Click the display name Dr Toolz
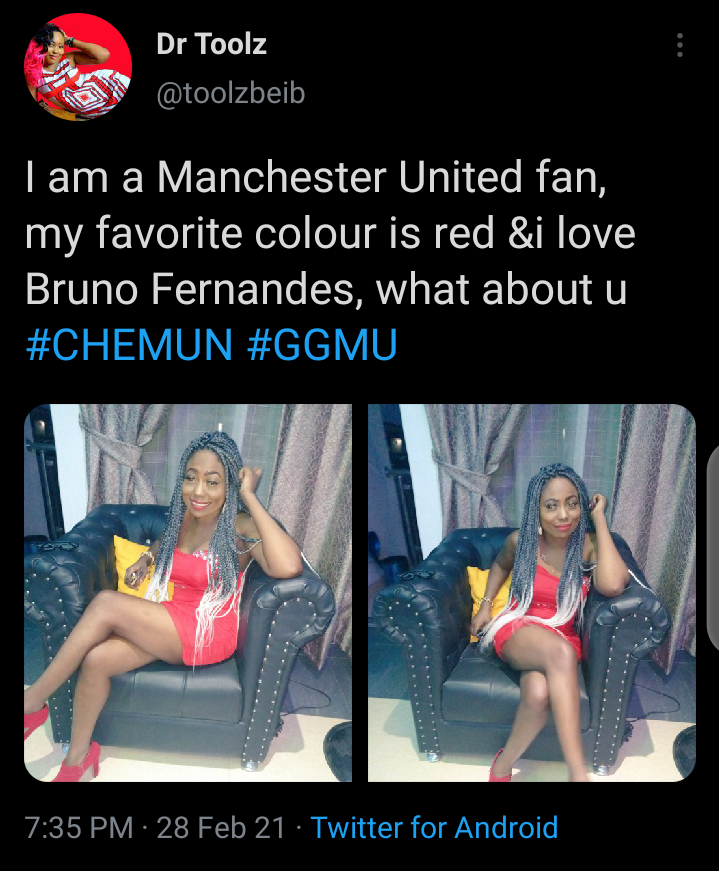The height and width of the screenshot is (871, 719). [x=211, y=44]
